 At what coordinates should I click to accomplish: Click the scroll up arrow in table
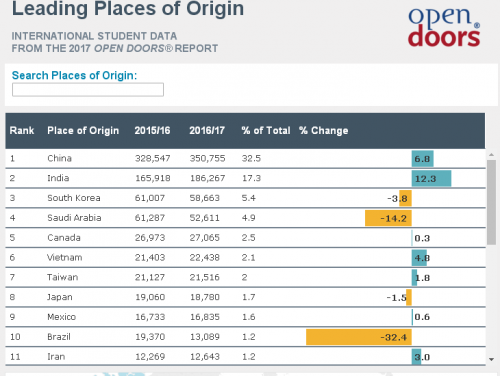coord(491,155)
